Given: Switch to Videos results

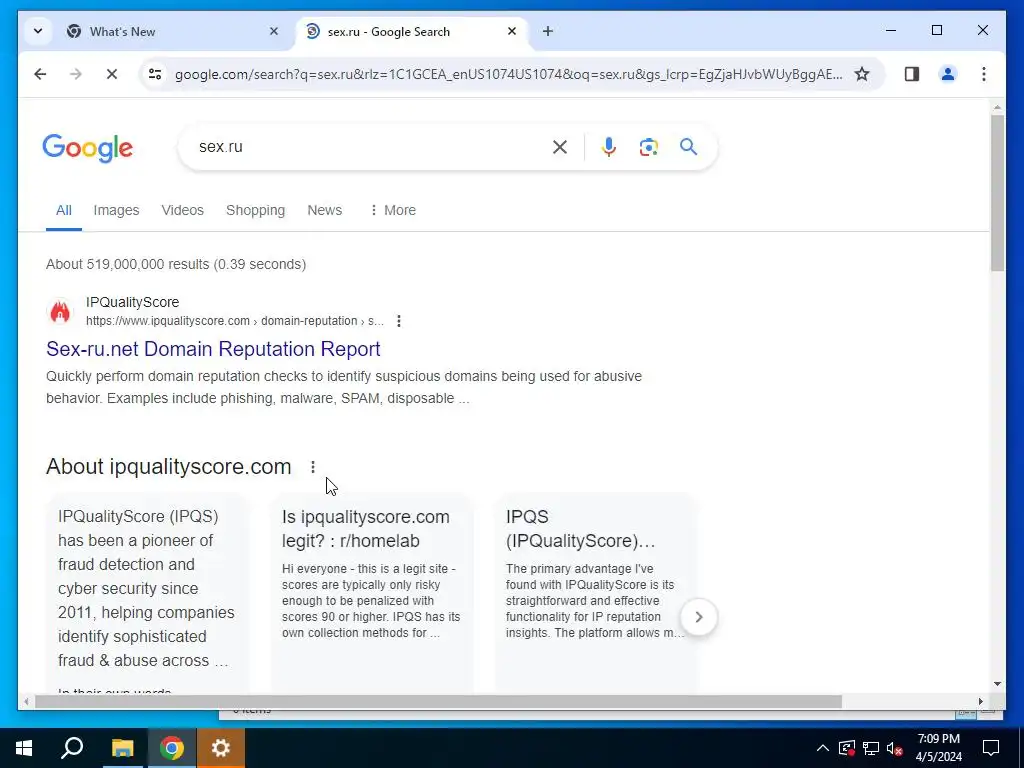Looking at the screenshot, I should pyautogui.click(x=183, y=210).
